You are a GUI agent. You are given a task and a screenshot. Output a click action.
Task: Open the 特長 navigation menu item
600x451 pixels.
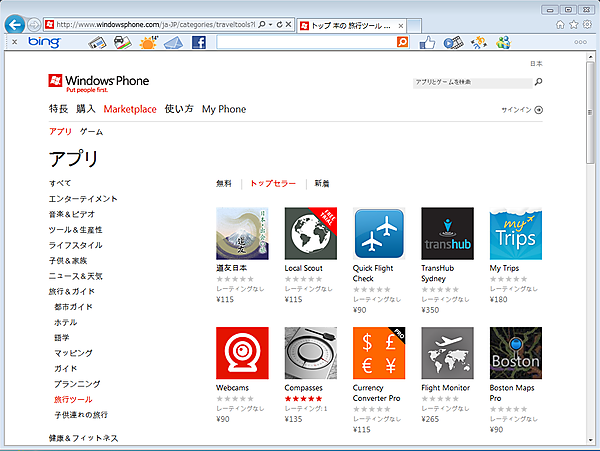pyautogui.click(x=58, y=109)
